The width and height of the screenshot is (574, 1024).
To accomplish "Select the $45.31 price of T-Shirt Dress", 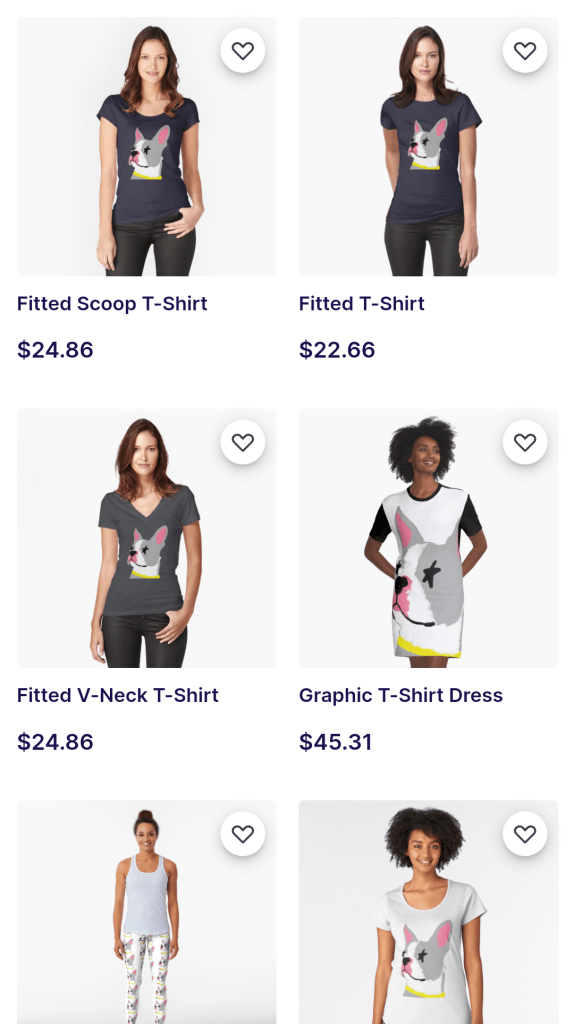I will (x=336, y=742).
